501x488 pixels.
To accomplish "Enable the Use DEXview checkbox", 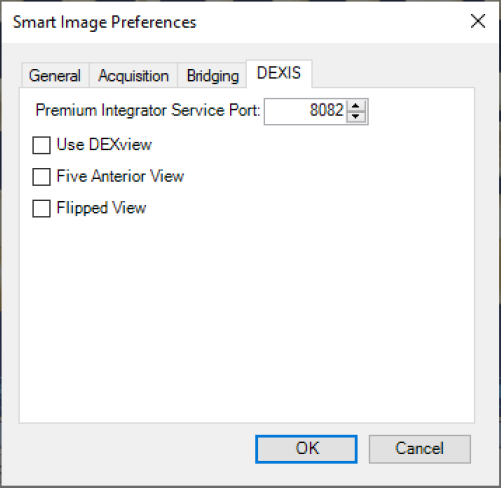I will tap(41, 145).
